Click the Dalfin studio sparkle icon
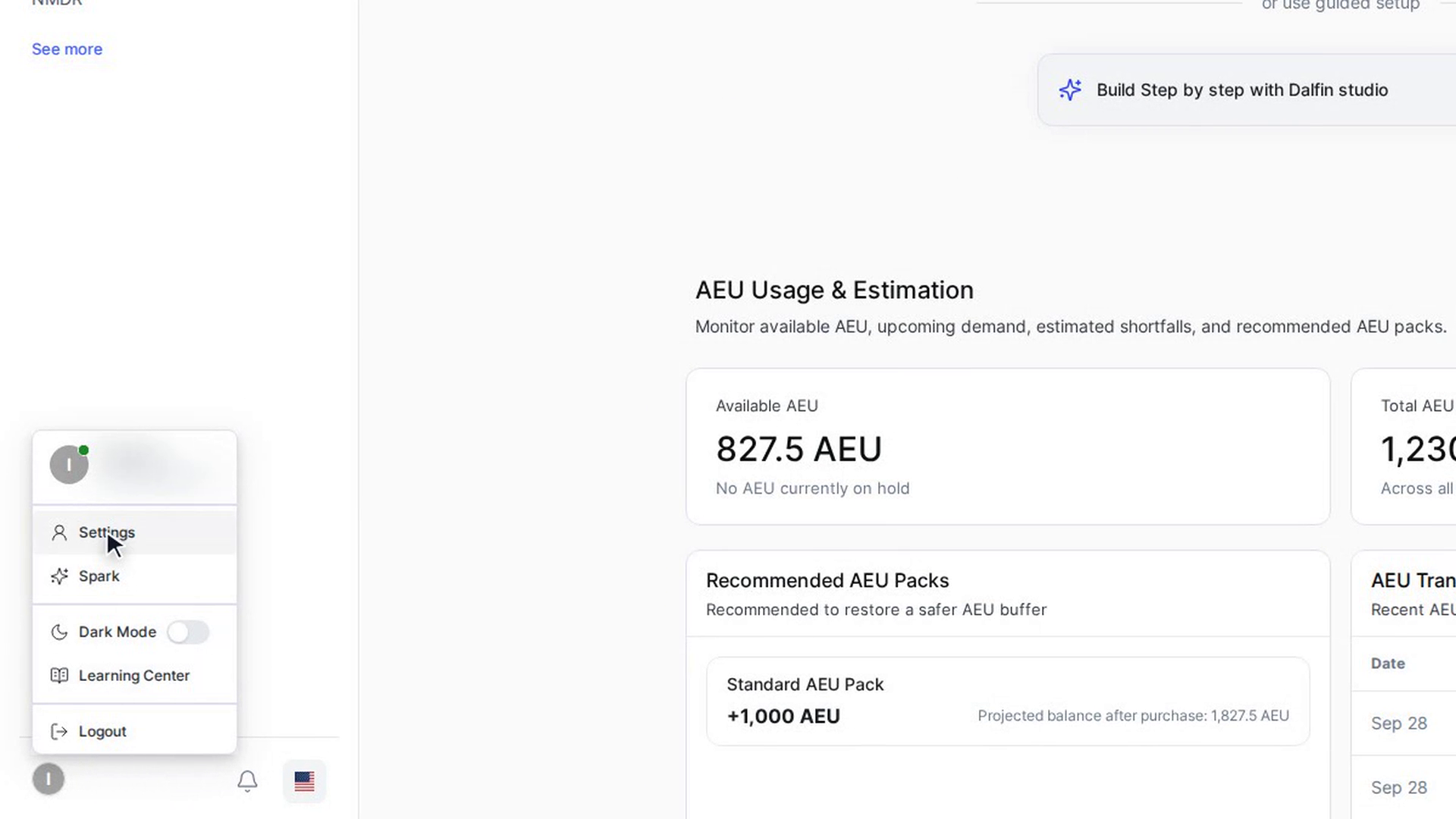Screen dimensions: 1456x819 1070,89
